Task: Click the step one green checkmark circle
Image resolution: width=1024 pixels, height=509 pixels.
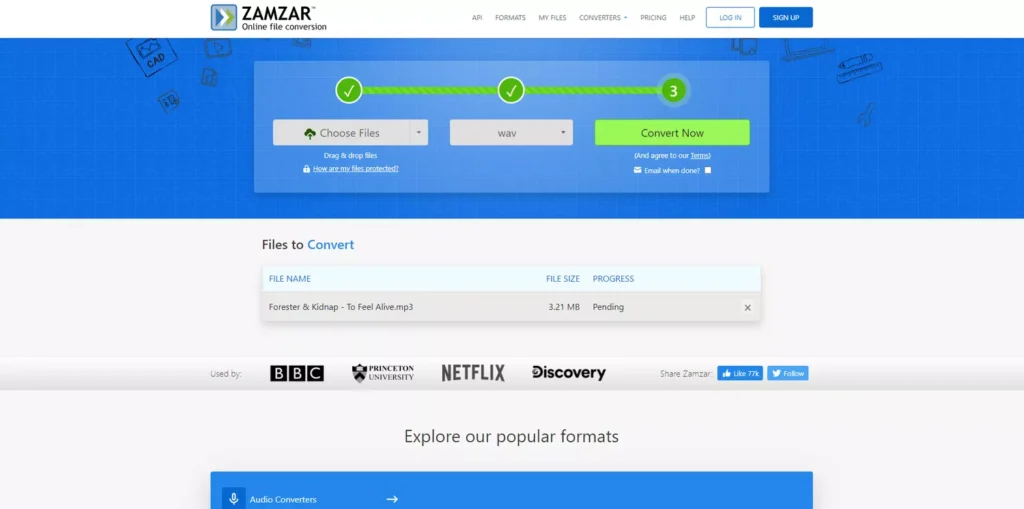Action: tap(349, 91)
